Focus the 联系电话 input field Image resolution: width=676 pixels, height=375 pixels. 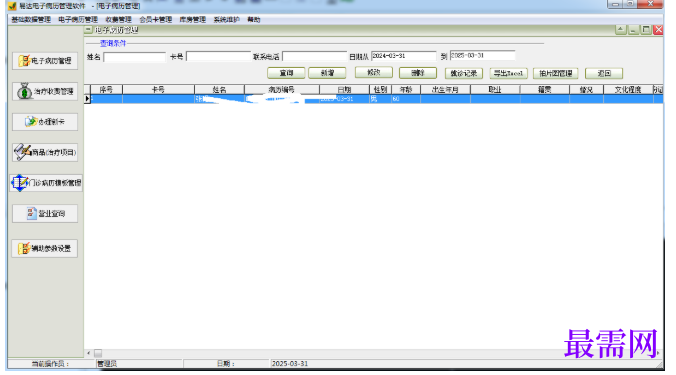pyautogui.click(x=314, y=56)
